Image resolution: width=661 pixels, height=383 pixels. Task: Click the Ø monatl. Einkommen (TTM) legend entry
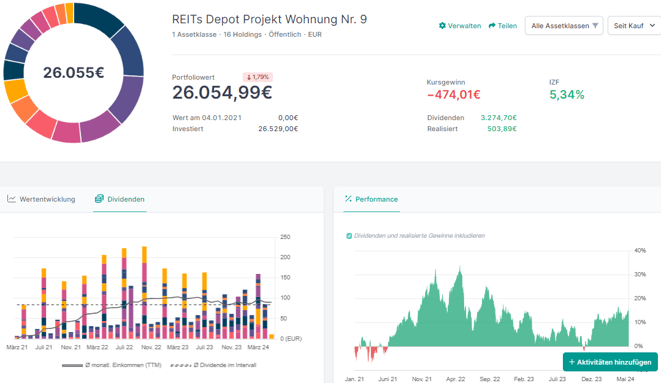pyautogui.click(x=112, y=365)
